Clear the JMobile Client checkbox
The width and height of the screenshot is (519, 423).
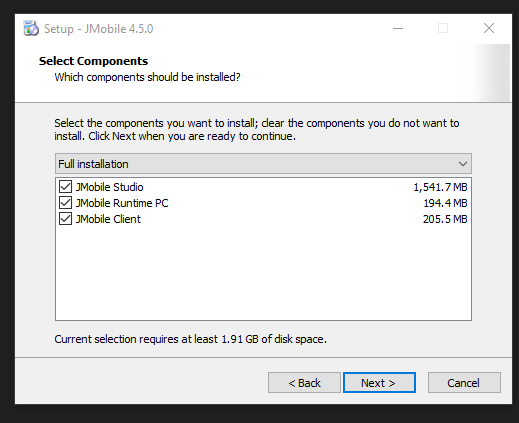(65, 219)
